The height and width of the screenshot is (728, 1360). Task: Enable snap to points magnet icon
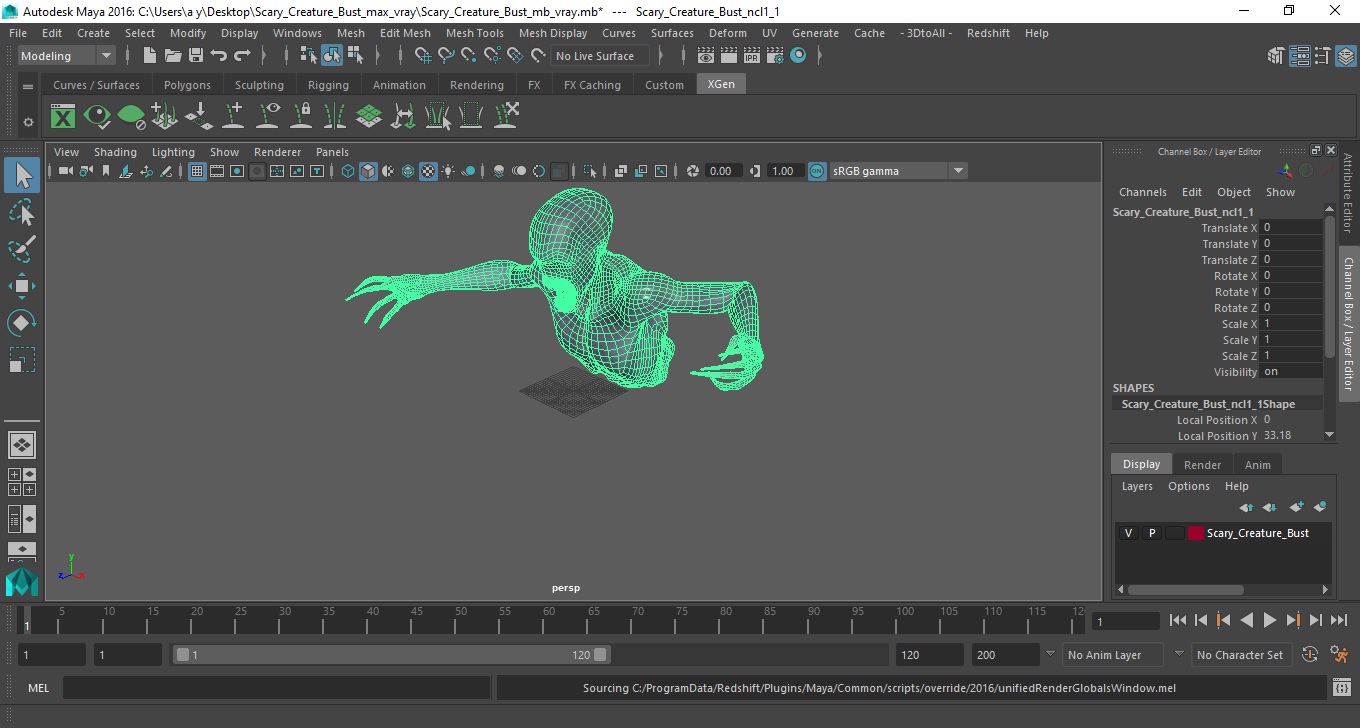click(469, 56)
